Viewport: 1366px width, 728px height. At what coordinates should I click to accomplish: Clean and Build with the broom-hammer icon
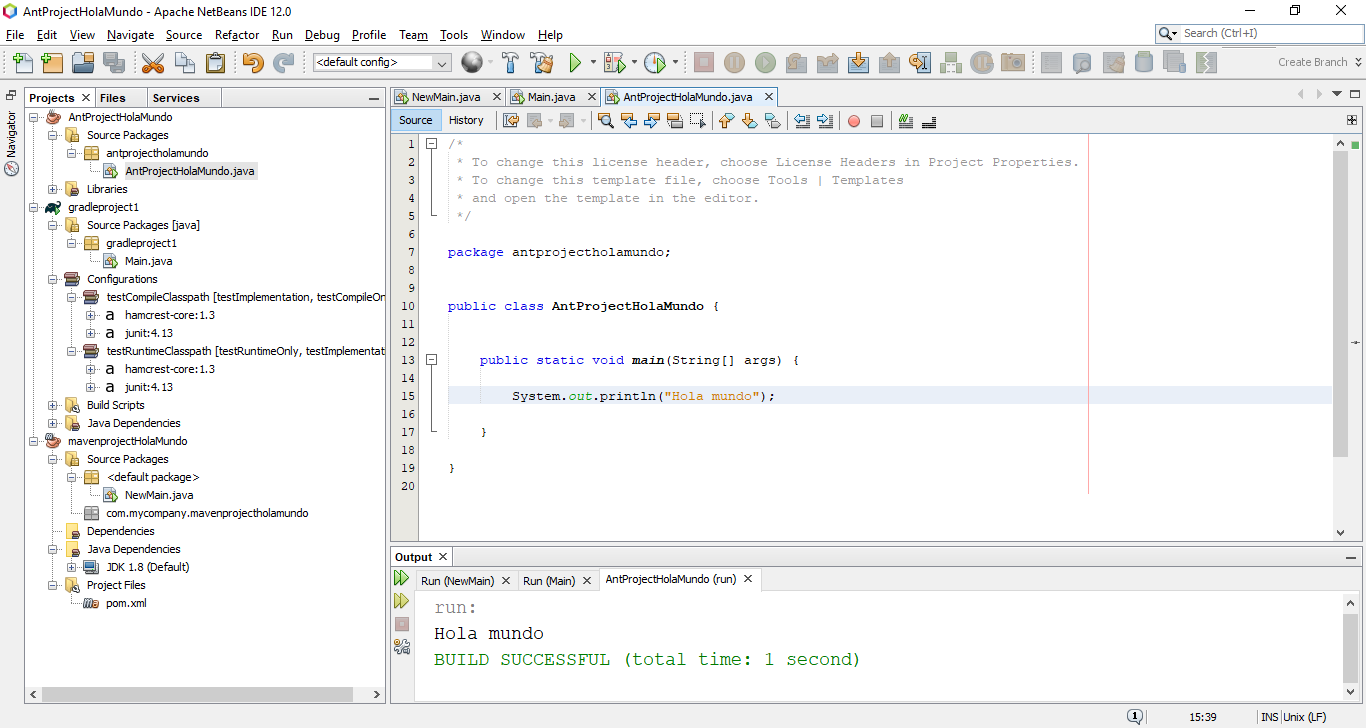tap(542, 61)
